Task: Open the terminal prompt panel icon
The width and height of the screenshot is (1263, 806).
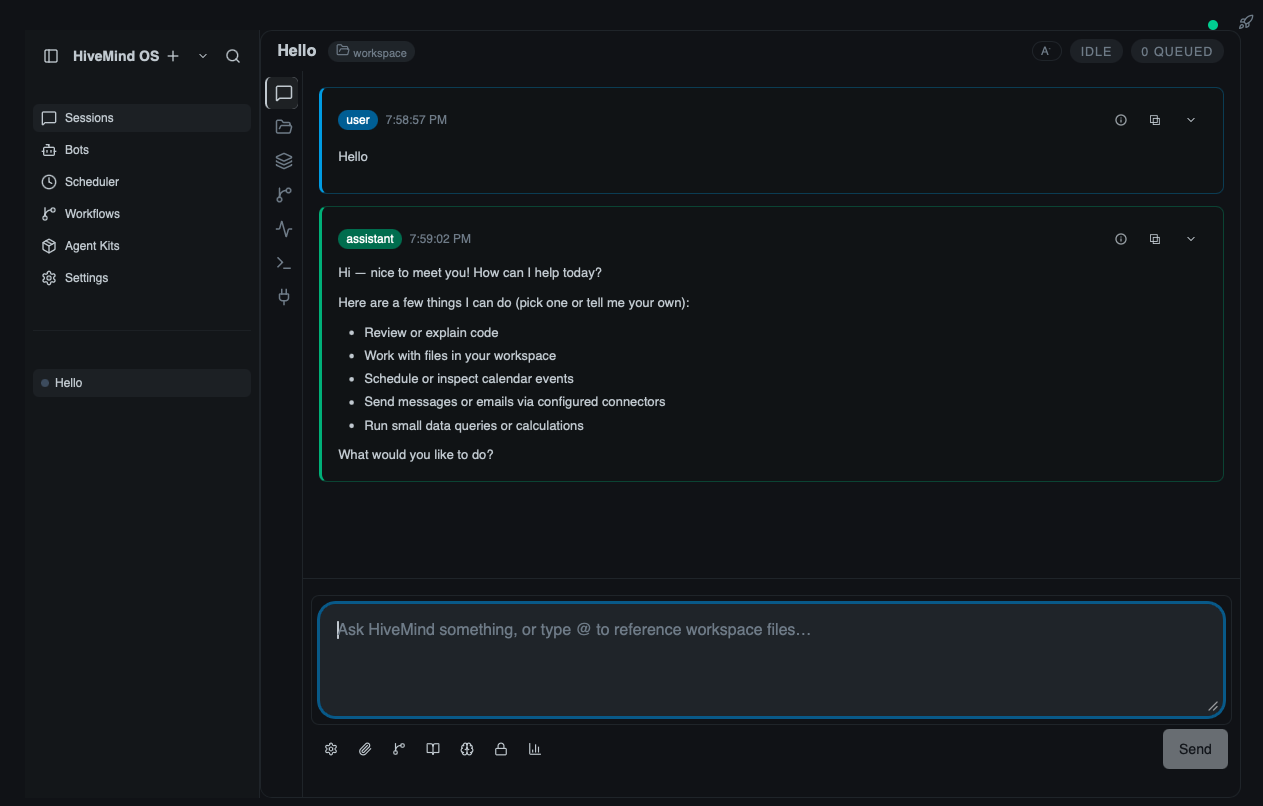Action: click(x=284, y=263)
